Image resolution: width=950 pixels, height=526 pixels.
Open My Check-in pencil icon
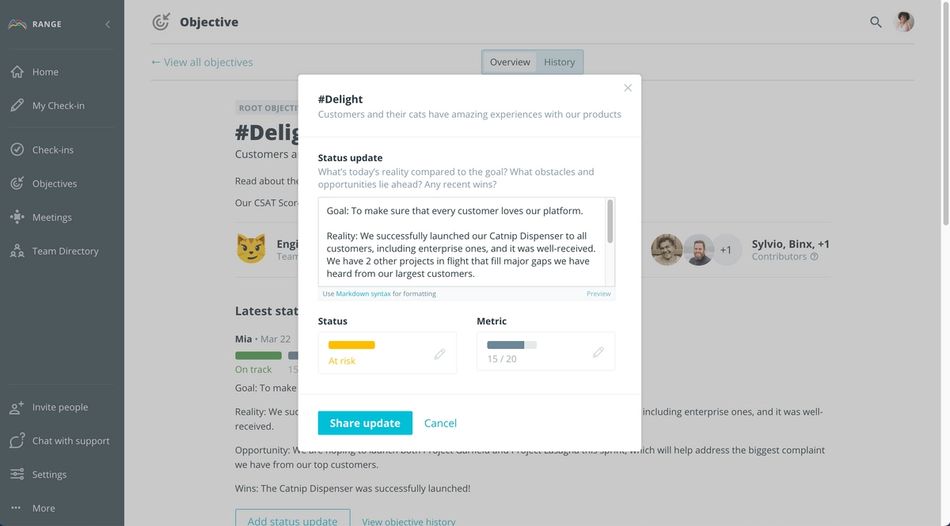(x=17, y=105)
